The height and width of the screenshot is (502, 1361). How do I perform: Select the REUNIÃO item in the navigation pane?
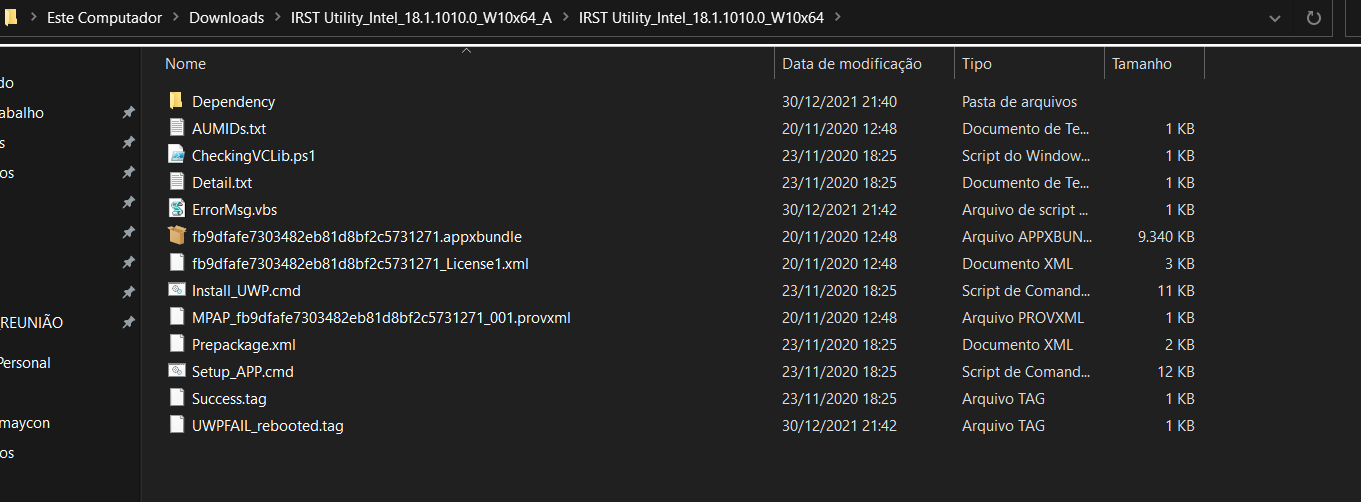tap(31, 323)
